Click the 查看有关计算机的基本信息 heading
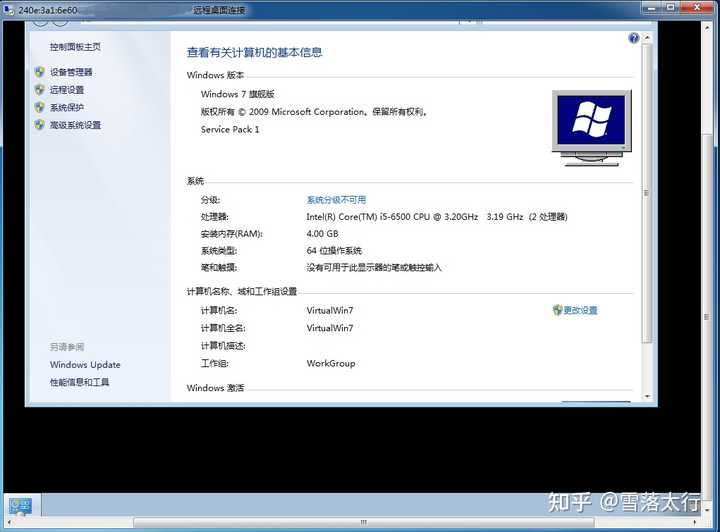Viewport: 720px width, 532px height. point(254,52)
